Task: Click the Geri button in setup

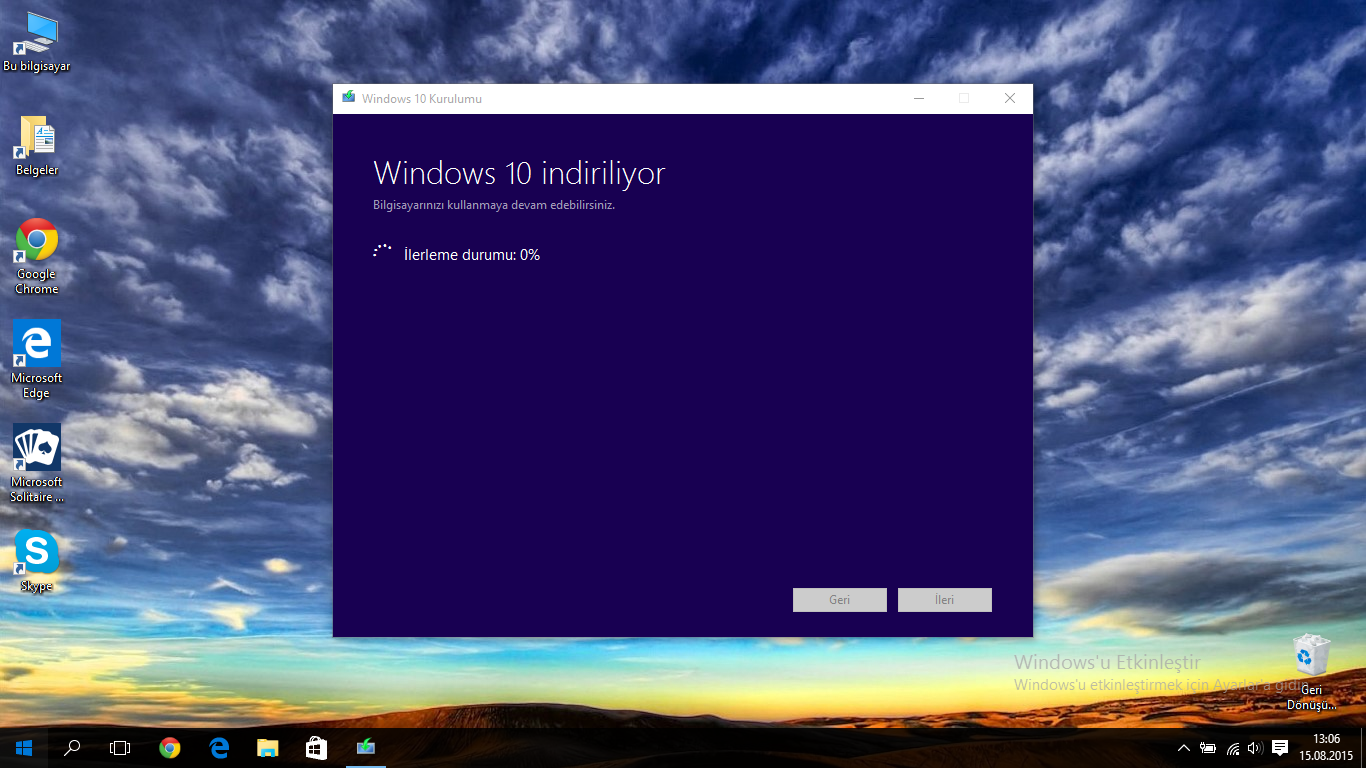Action: (840, 600)
